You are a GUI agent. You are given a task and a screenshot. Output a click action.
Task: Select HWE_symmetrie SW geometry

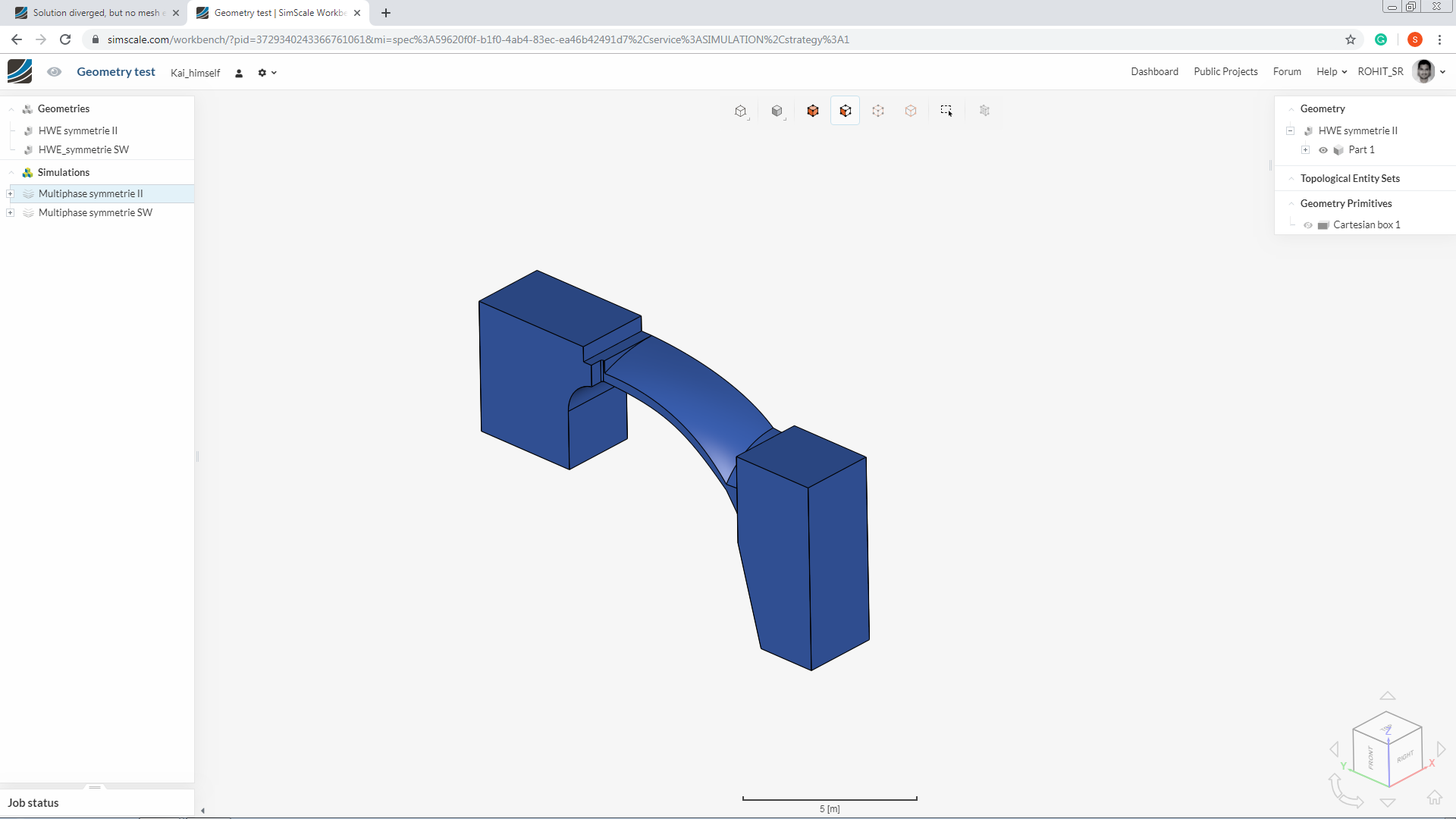tap(83, 149)
